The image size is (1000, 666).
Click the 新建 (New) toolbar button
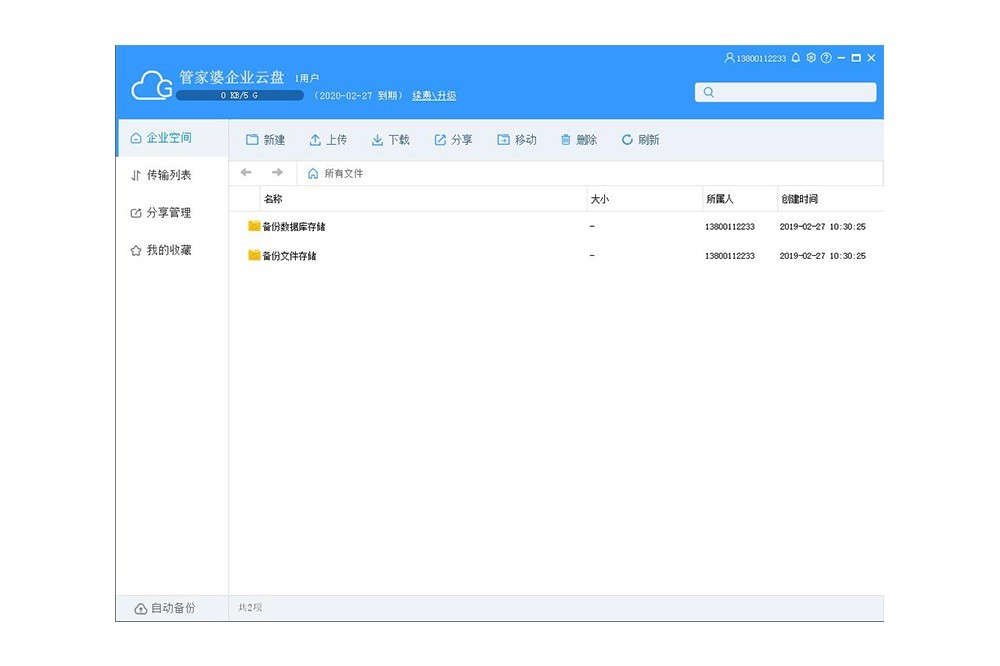pos(266,140)
